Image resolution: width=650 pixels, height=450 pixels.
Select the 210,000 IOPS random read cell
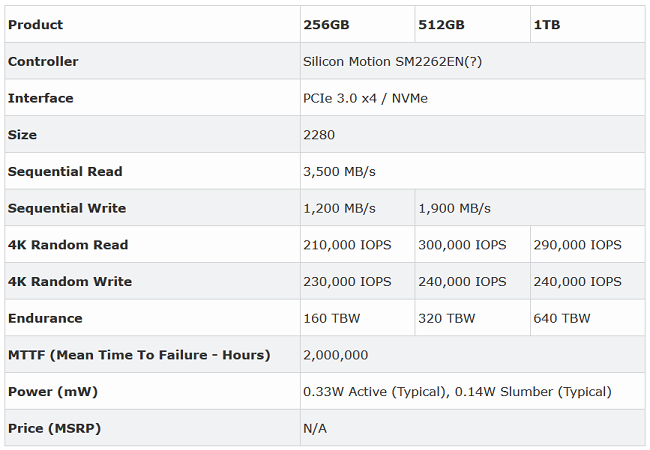347,245
